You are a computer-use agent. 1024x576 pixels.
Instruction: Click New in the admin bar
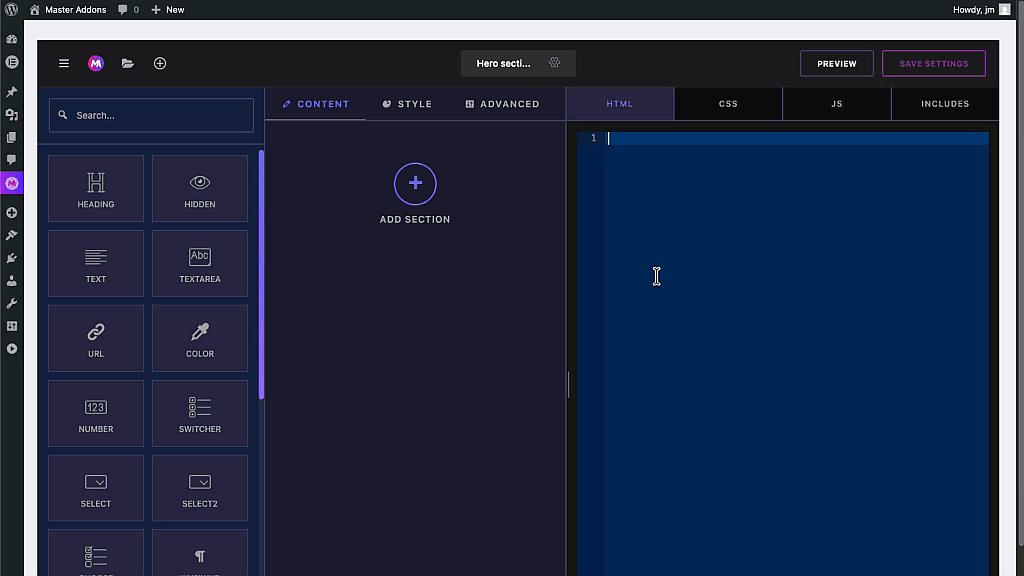(x=168, y=10)
